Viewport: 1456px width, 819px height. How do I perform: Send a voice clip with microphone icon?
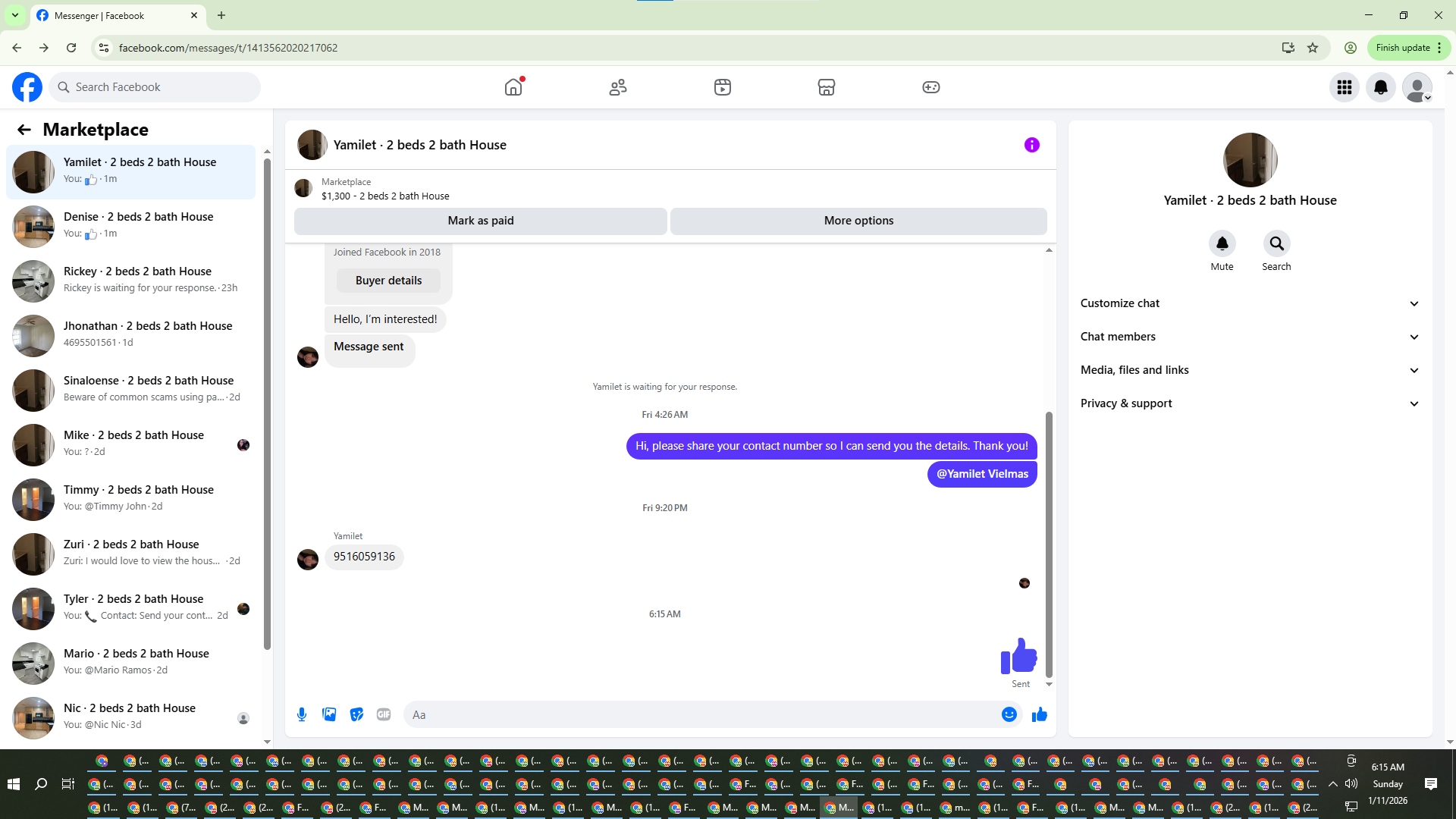point(302,714)
